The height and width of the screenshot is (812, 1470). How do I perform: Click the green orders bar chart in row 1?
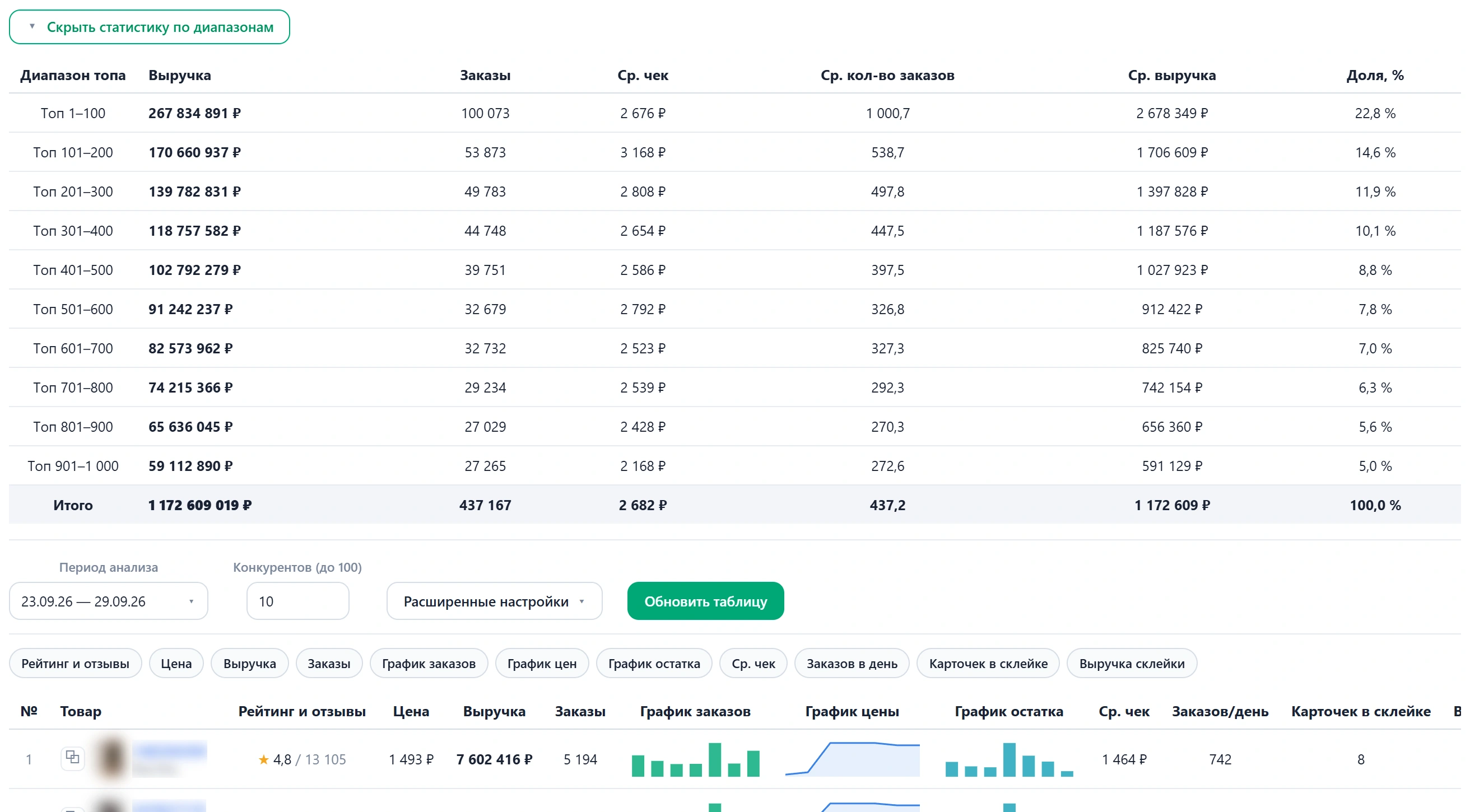click(696, 759)
